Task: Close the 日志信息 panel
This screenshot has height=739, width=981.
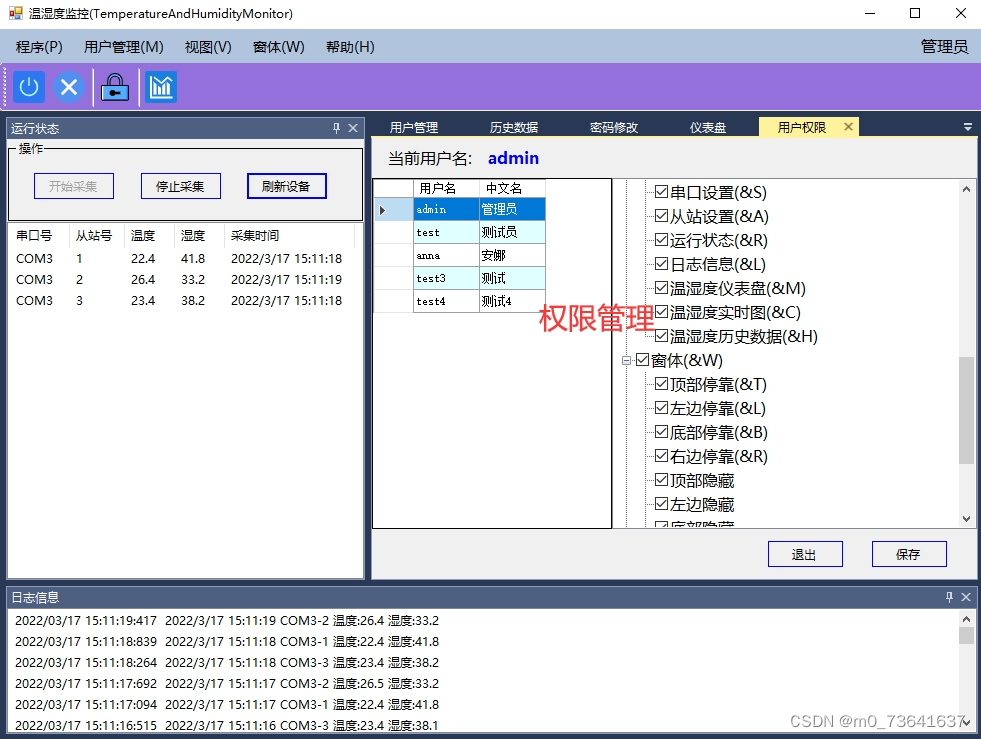Action: [966, 598]
